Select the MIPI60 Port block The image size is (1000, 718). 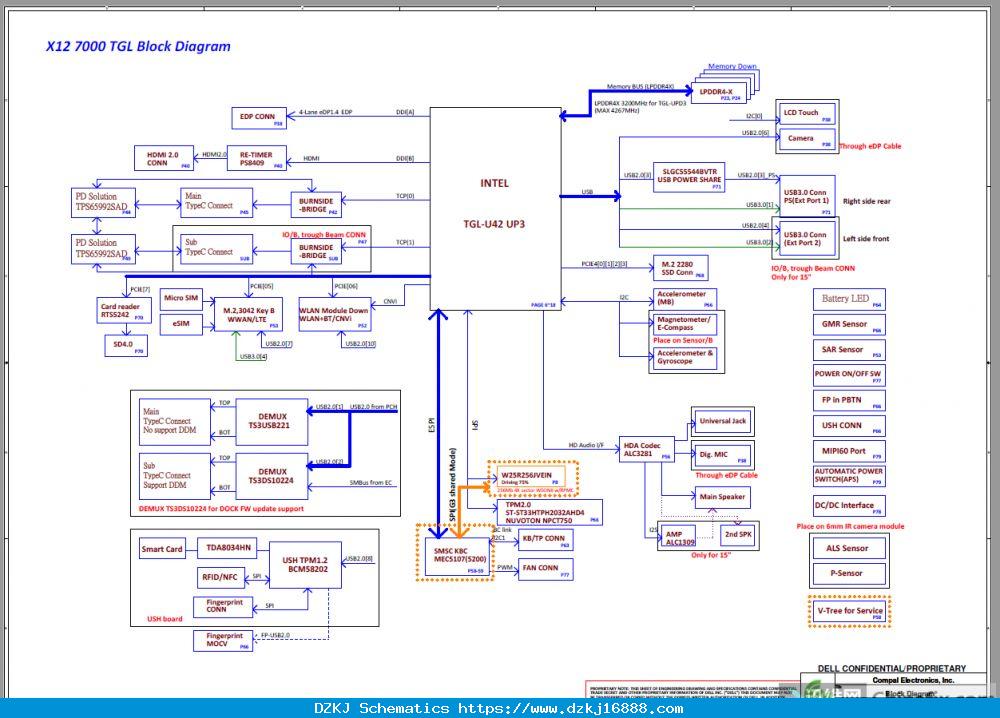point(849,451)
